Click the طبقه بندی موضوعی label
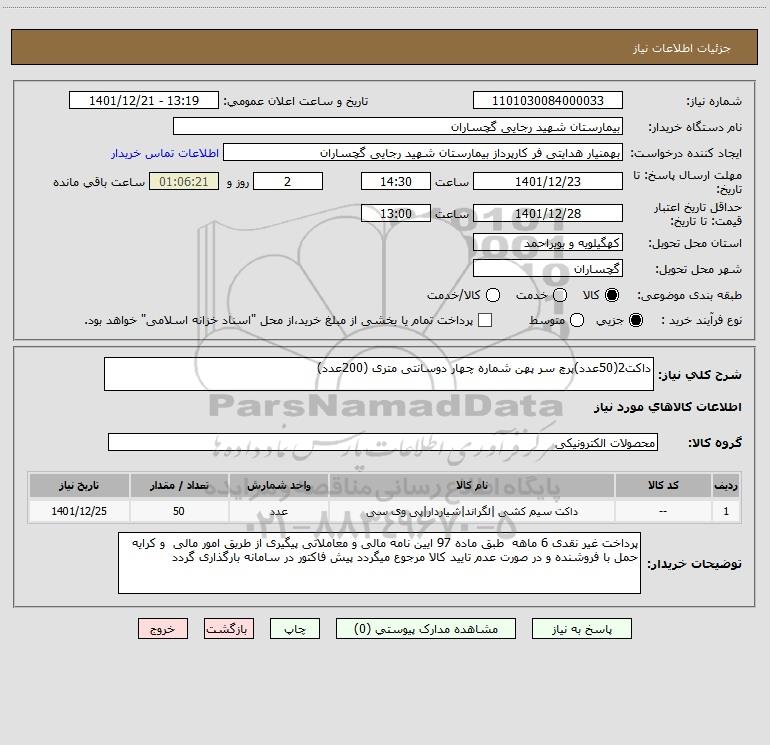The height and width of the screenshot is (745, 770). (x=689, y=295)
